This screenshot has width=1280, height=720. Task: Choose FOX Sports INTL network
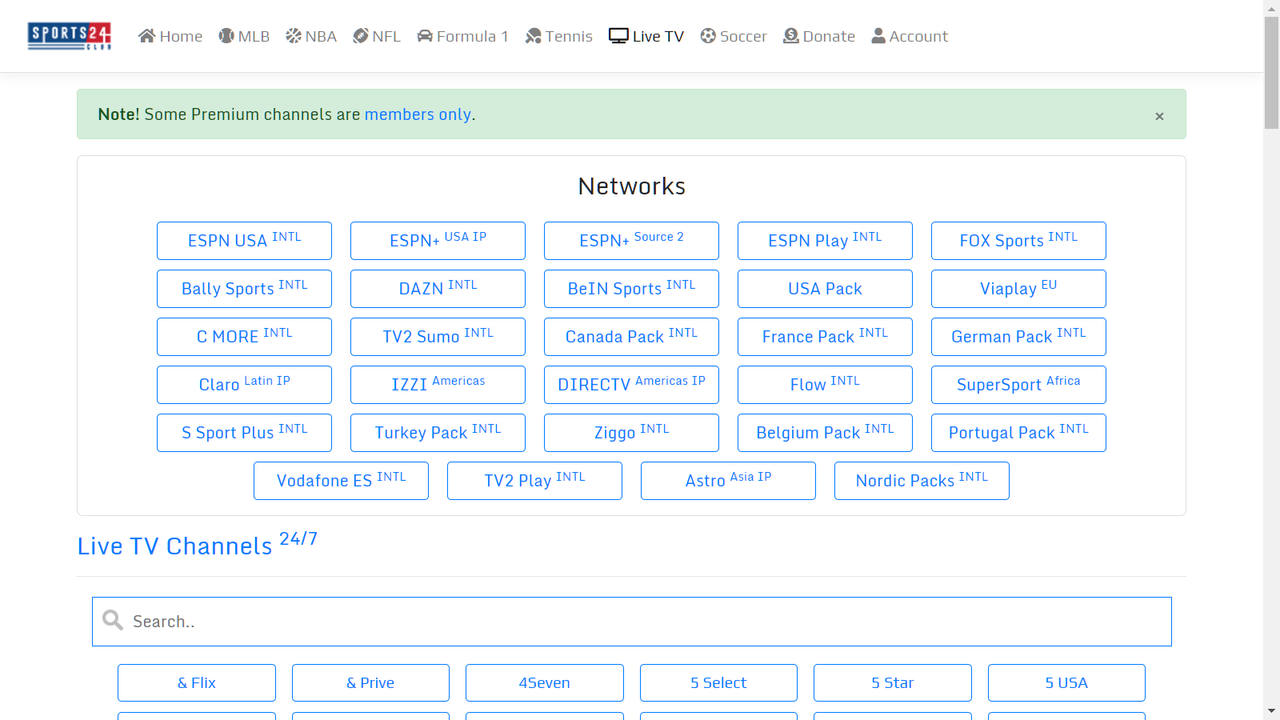1018,241
